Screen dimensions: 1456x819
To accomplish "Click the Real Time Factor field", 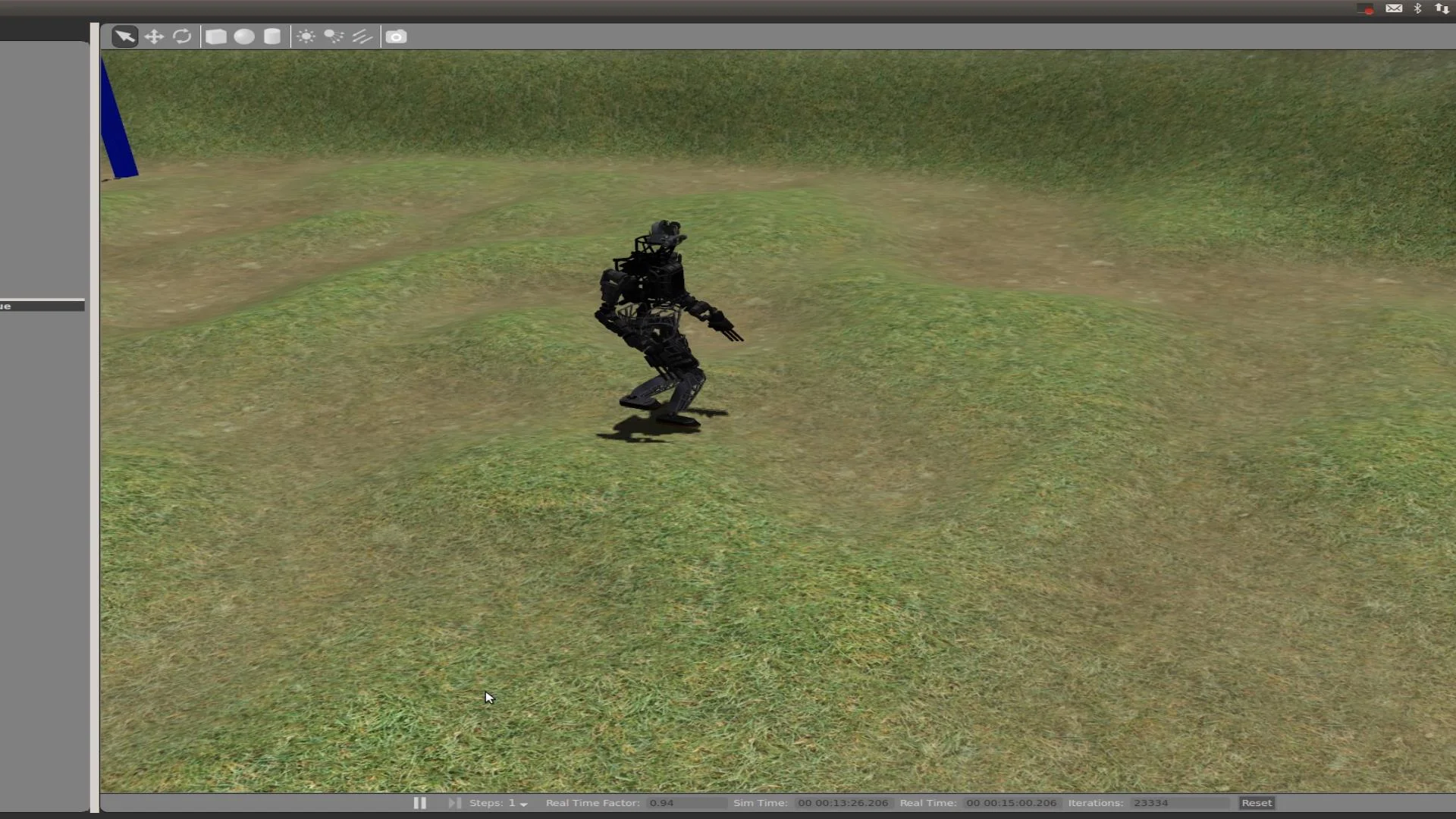I will click(x=685, y=802).
